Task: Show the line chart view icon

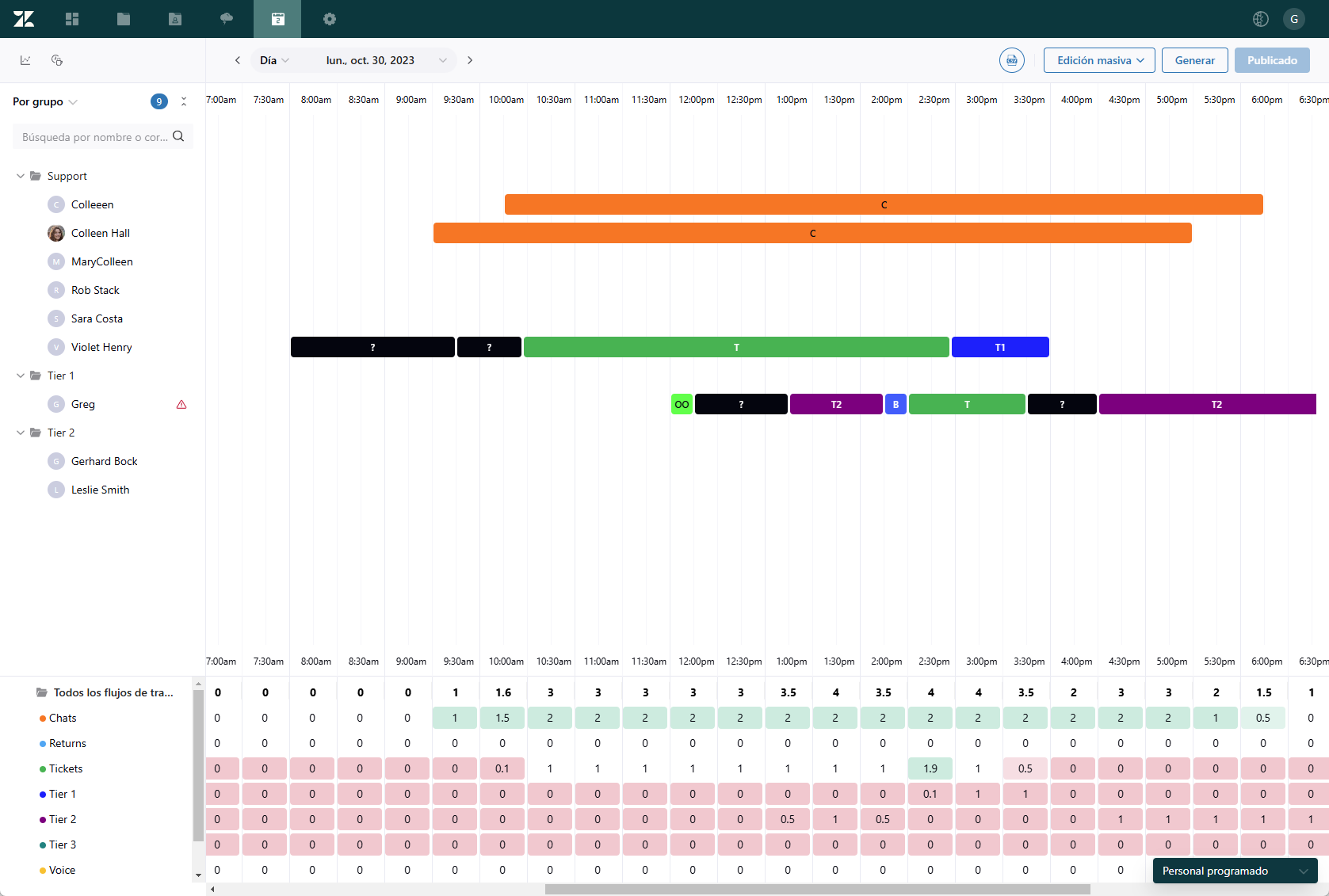Action: (x=25, y=60)
